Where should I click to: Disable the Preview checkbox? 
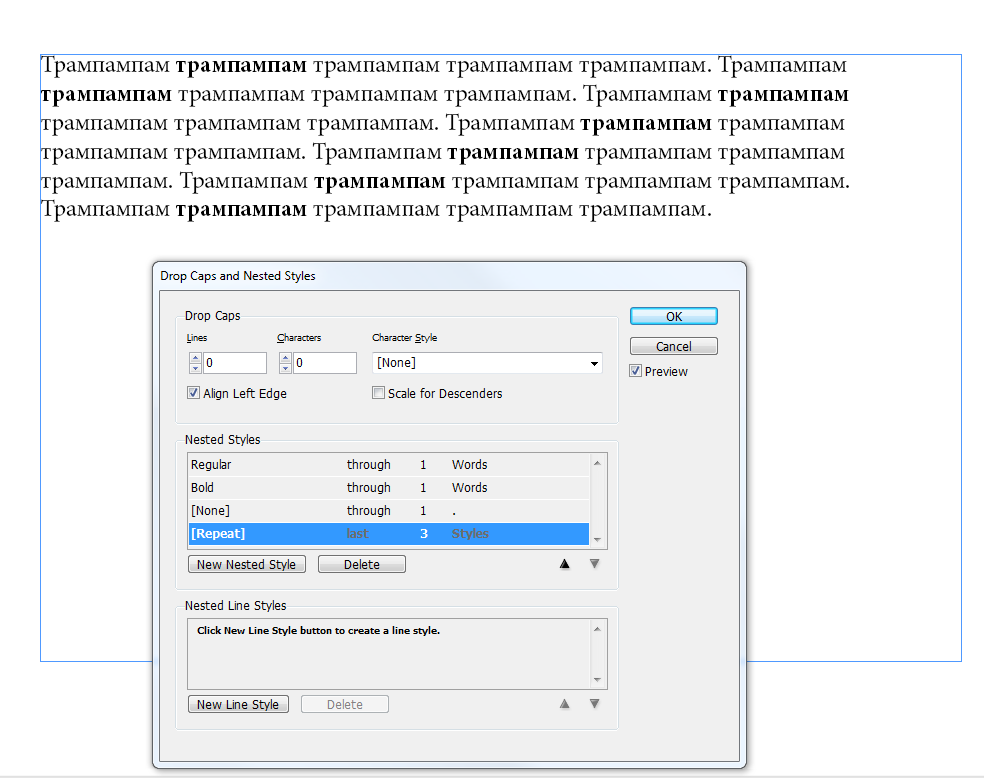[636, 372]
